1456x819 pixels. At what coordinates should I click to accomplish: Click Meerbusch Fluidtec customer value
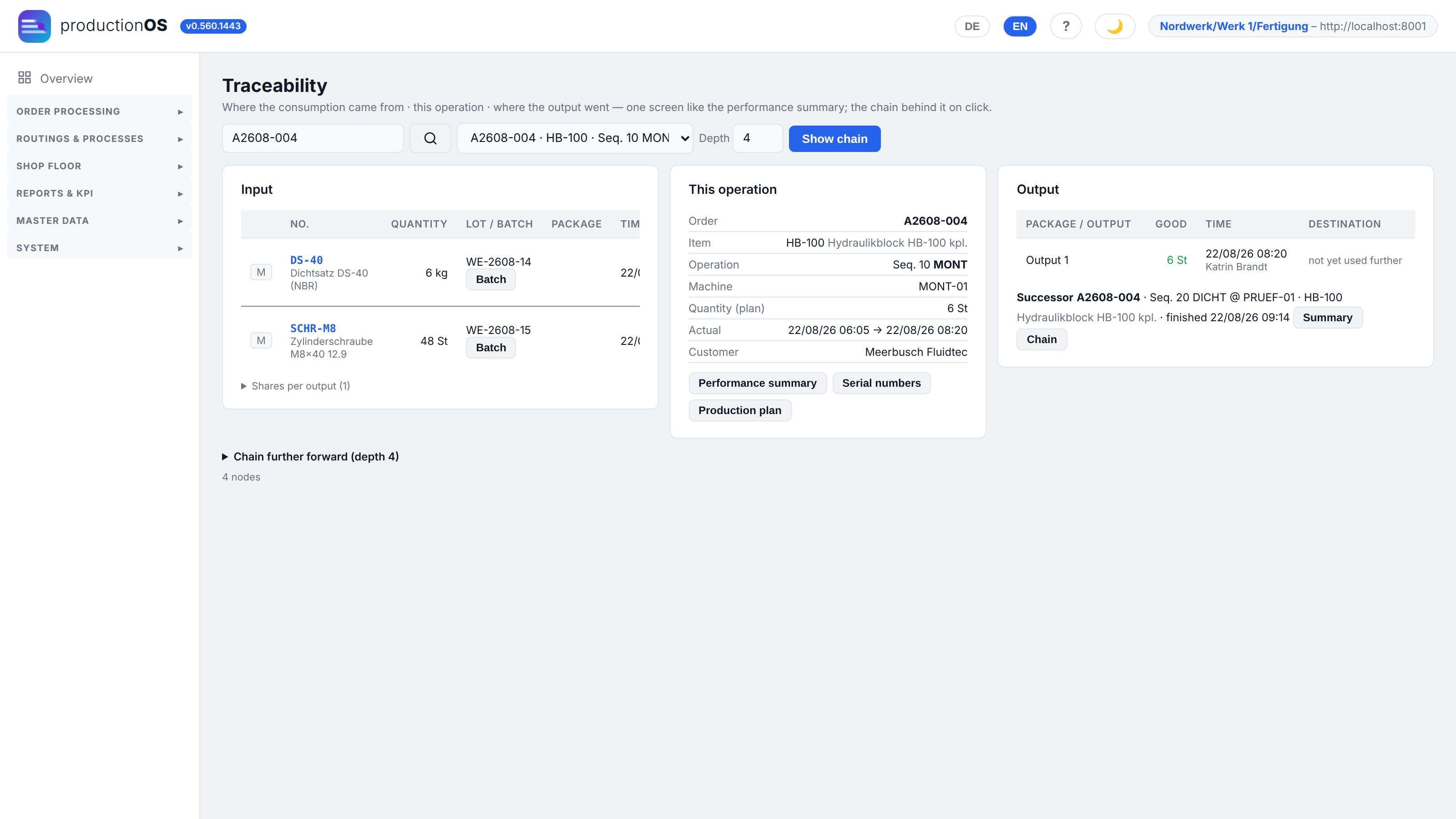(x=915, y=352)
